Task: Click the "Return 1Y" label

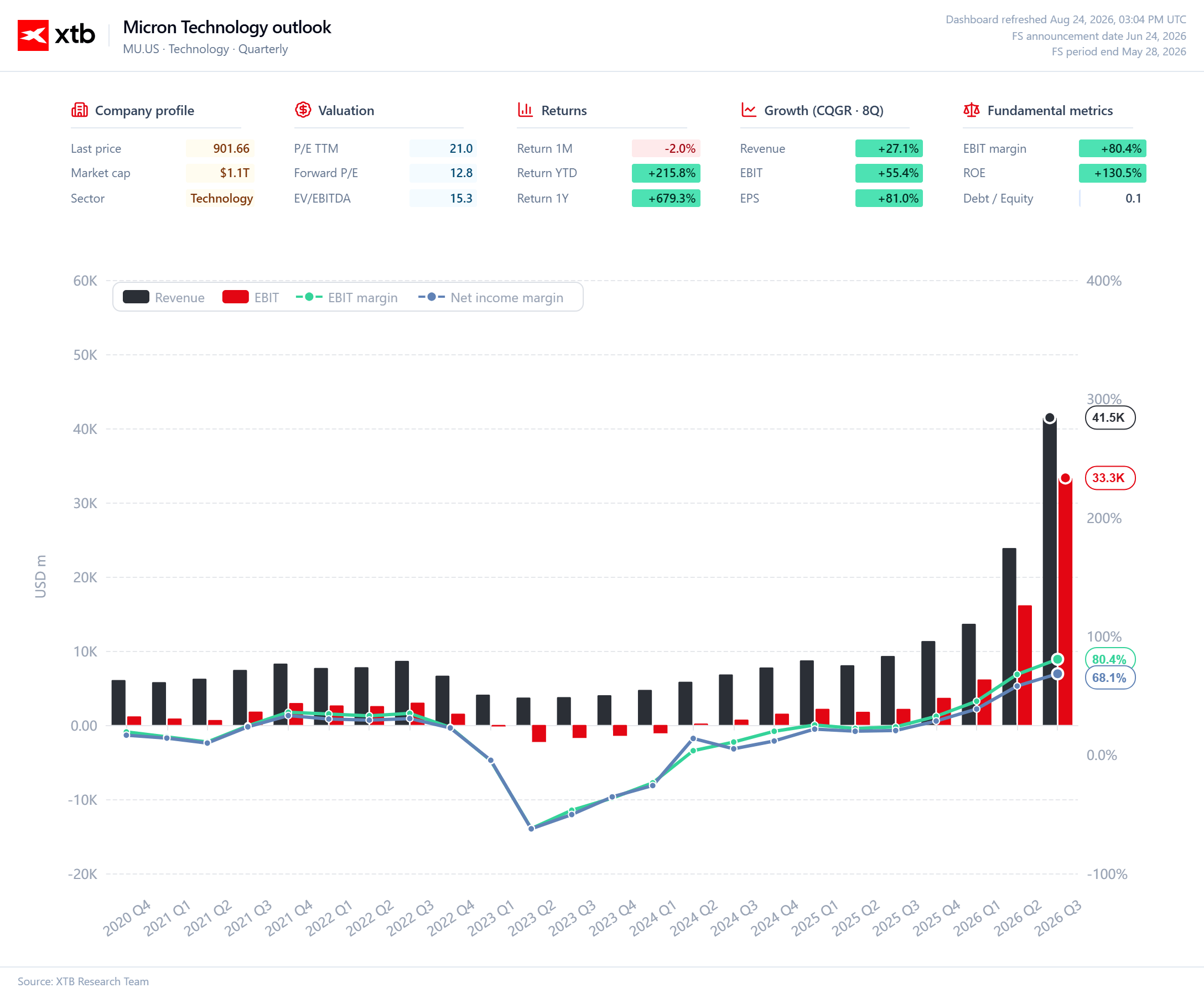Action: 543,199
